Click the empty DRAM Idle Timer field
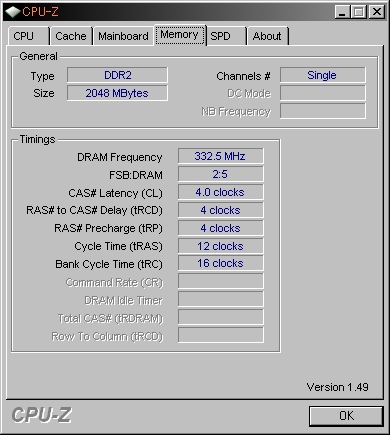Viewport: 390px width, 435px height. (221, 299)
